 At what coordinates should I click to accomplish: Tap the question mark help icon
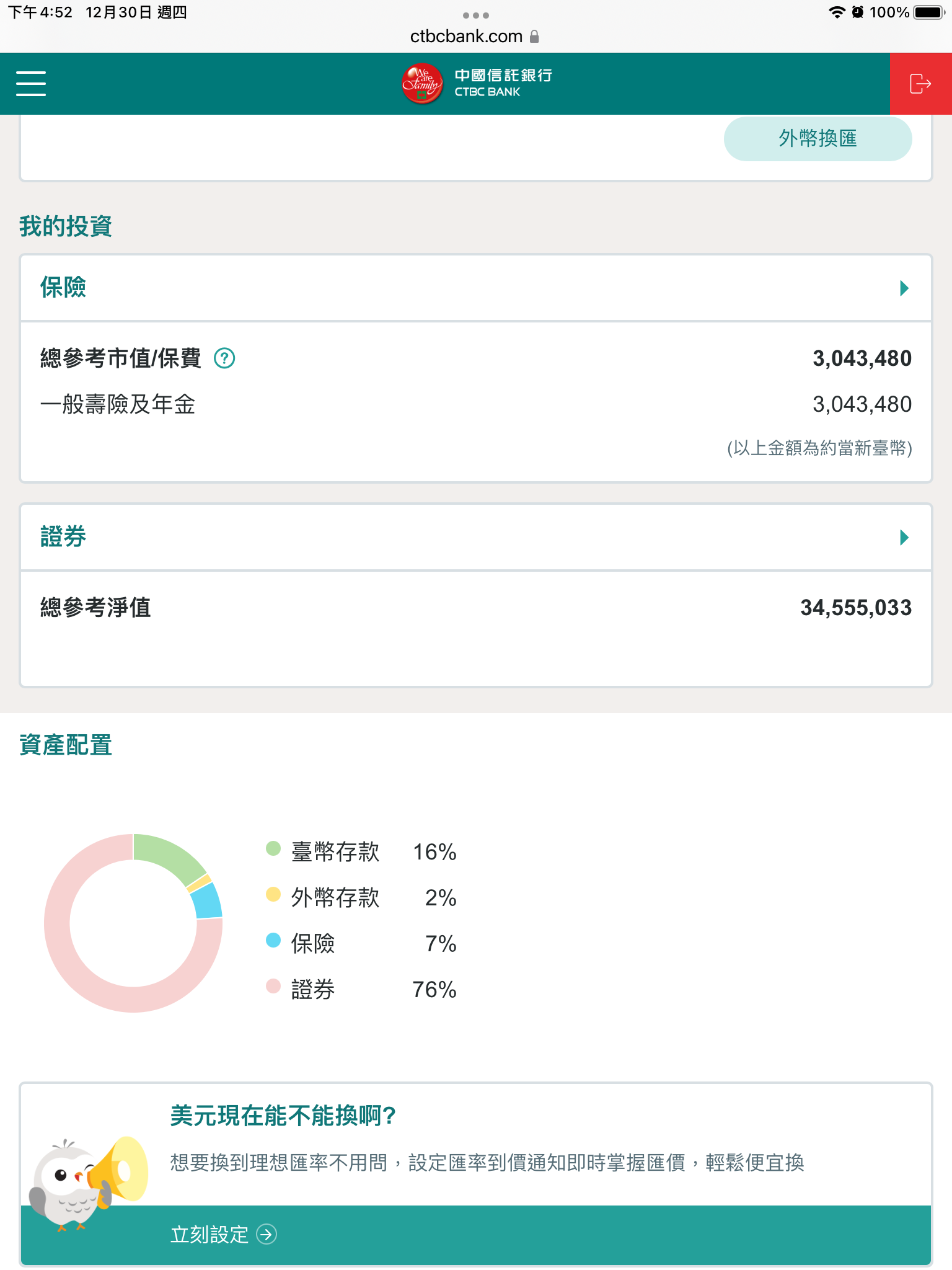tap(224, 358)
